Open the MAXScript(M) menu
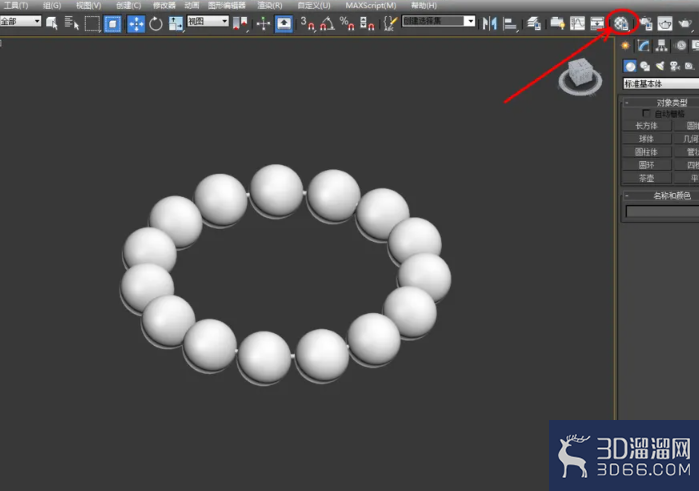 point(370,5)
